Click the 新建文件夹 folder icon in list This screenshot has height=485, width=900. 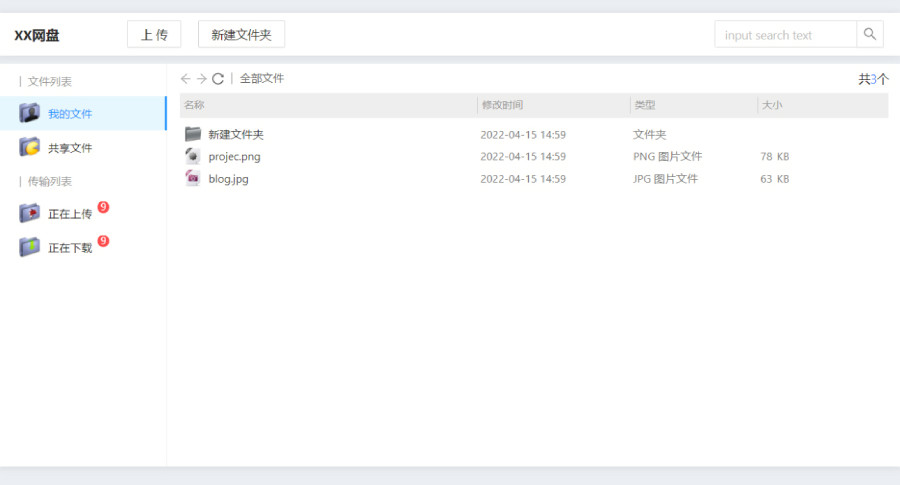pos(193,134)
